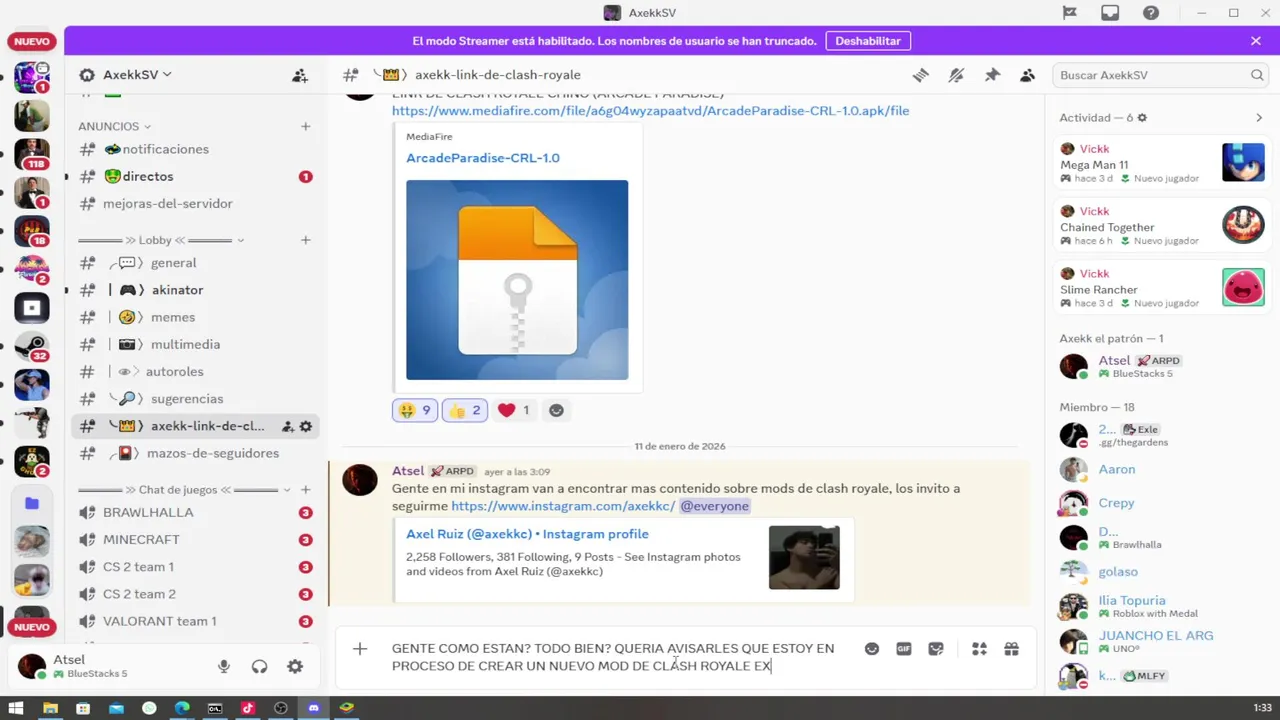Click invite icon on axekk-link-de-cl channel
This screenshot has height=720, width=1280.
pyautogui.click(x=288, y=426)
